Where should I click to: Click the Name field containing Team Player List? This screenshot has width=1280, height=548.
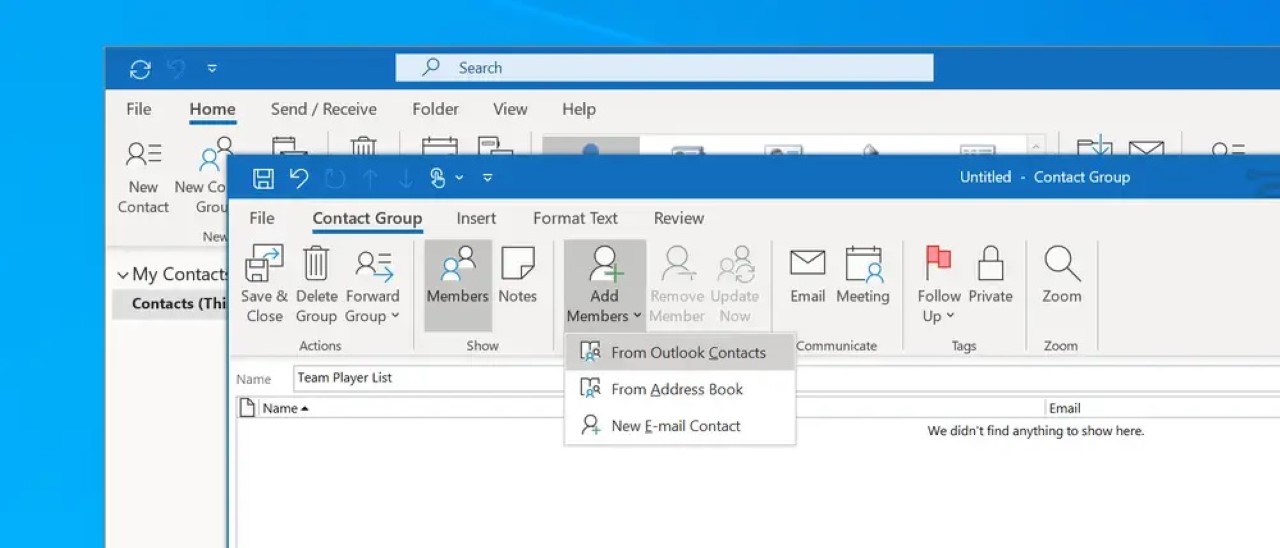point(786,378)
